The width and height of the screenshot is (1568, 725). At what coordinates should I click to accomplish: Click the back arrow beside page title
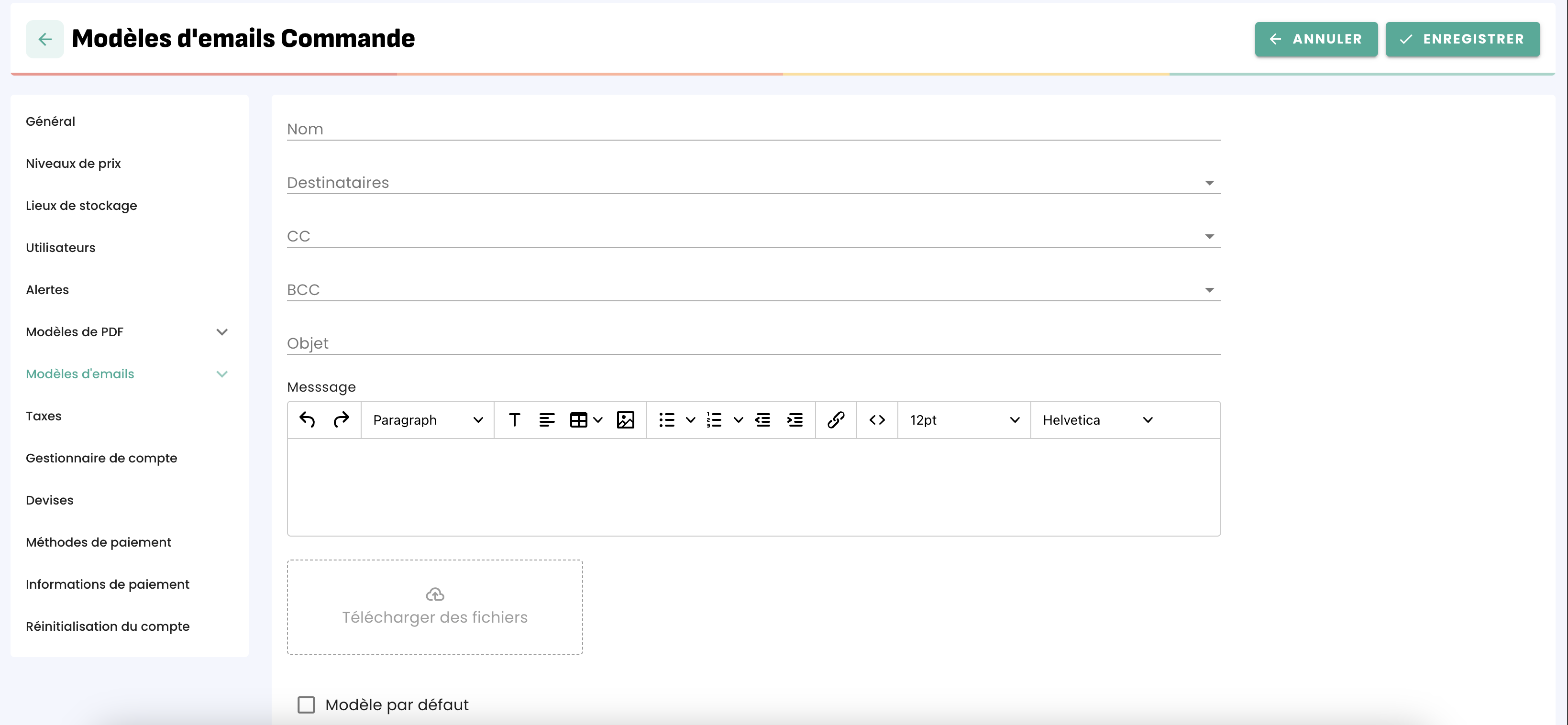pyautogui.click(x=44, y=40)
